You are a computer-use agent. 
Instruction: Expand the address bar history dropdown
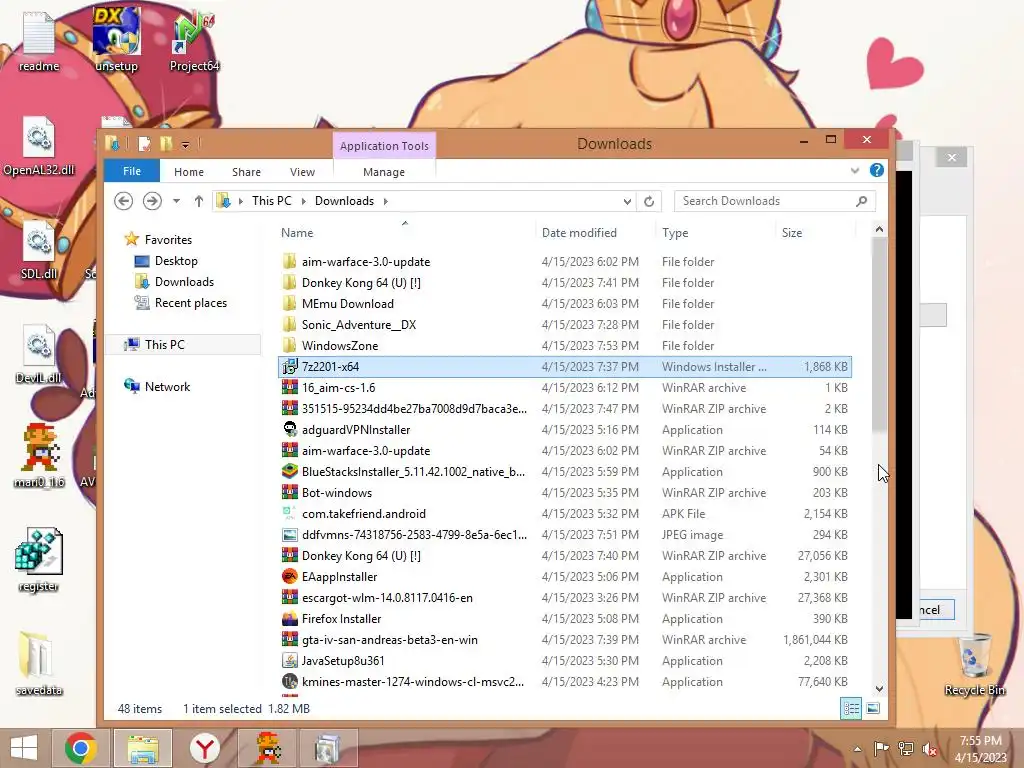click(x=627, y=201)
